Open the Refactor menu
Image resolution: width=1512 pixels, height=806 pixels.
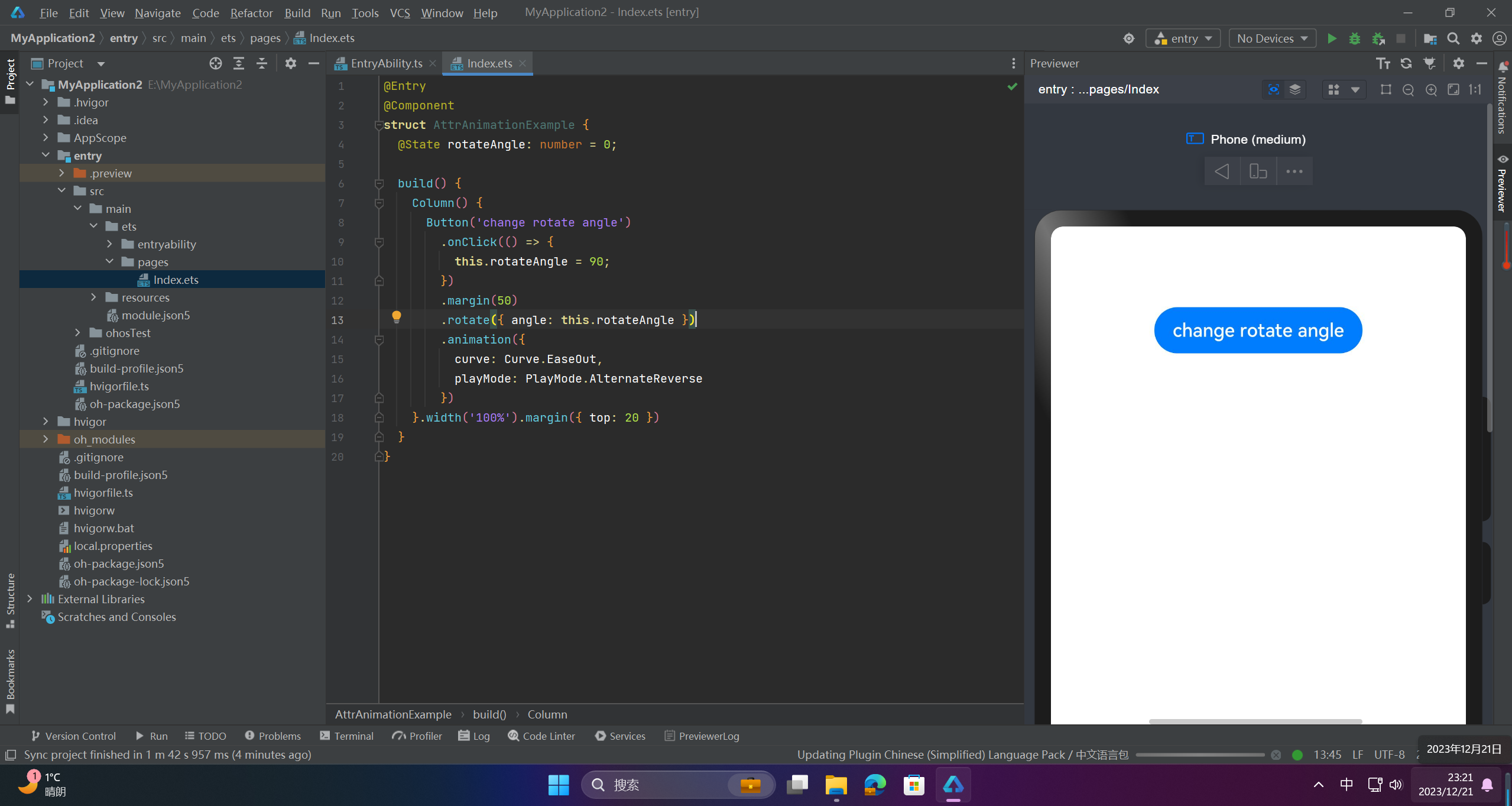coord(251,12)
